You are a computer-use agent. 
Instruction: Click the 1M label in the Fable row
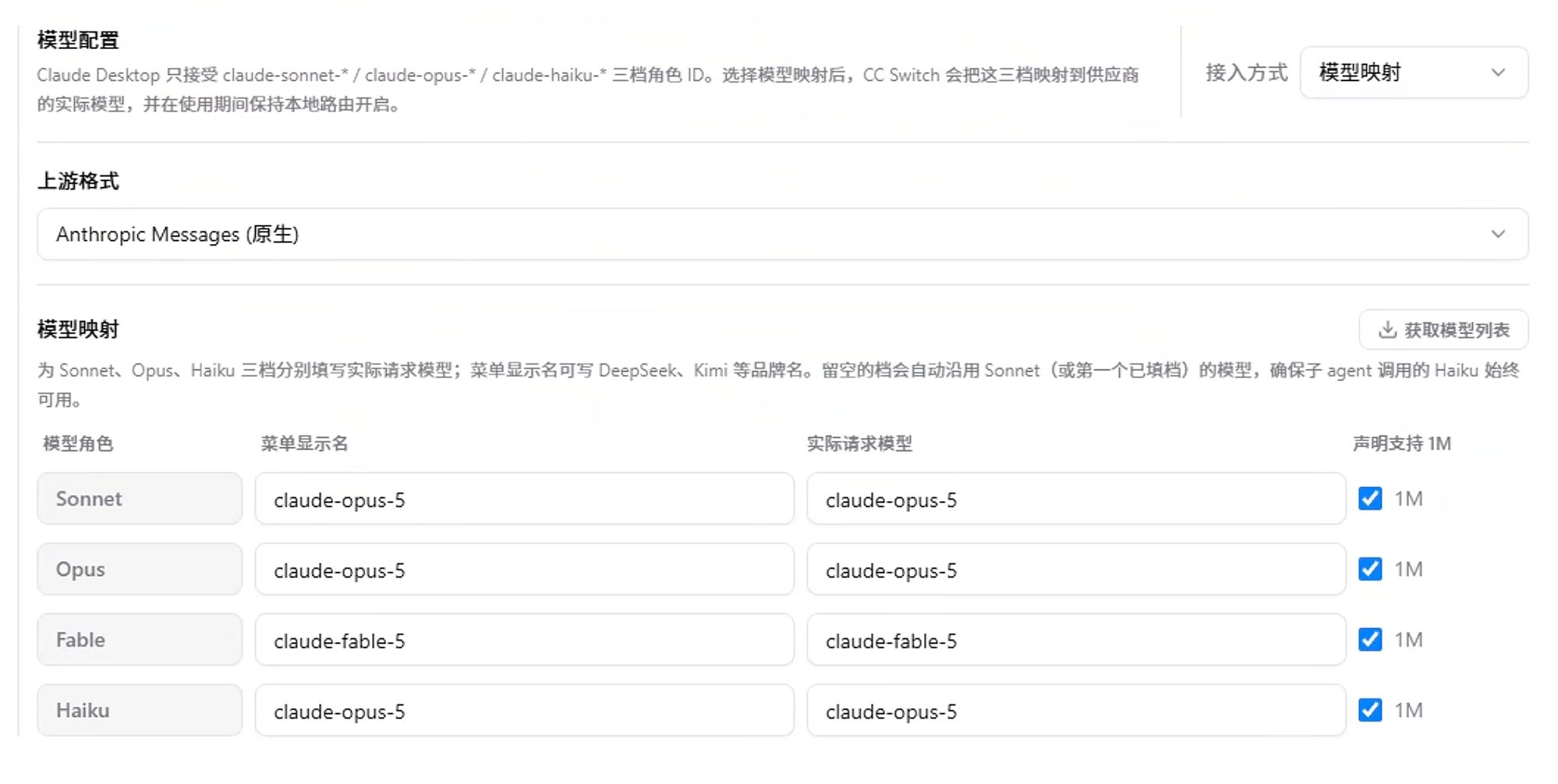[1408, 640]
